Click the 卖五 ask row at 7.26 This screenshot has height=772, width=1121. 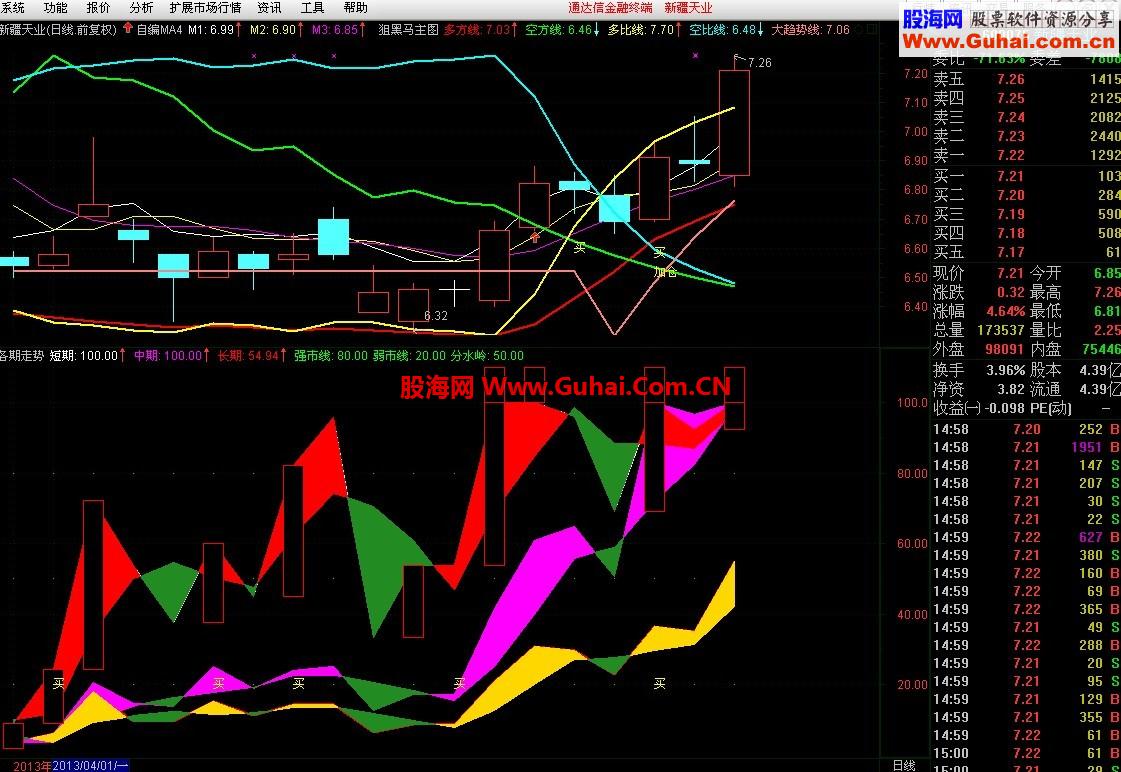(x=1025, y=79)
